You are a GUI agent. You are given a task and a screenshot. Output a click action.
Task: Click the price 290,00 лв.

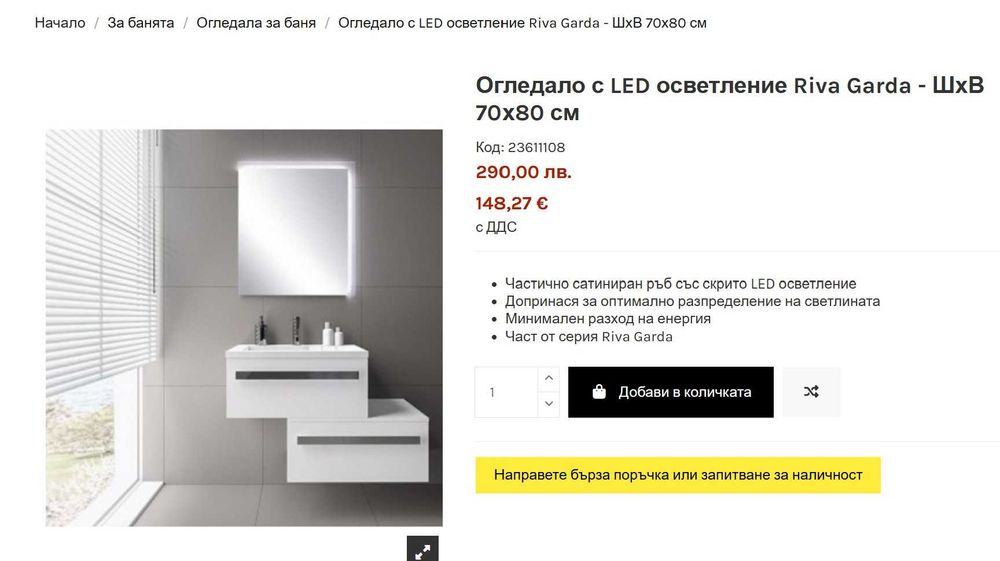[x=523, y=172]
